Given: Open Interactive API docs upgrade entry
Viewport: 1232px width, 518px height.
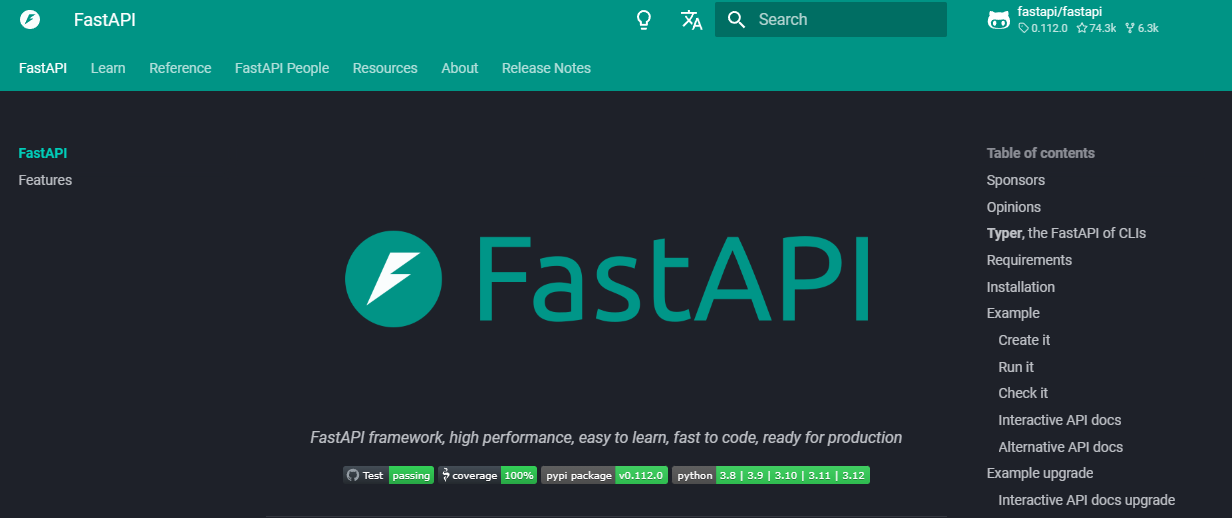Looking at the screenshot, I should tap(1087, 500).
